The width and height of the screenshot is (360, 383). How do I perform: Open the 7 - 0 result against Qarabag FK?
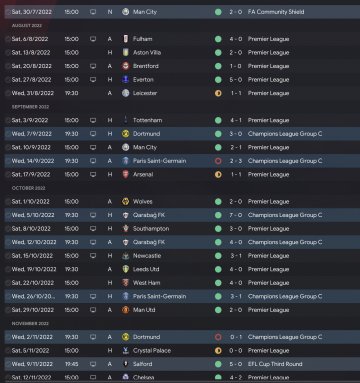point(236,215)
